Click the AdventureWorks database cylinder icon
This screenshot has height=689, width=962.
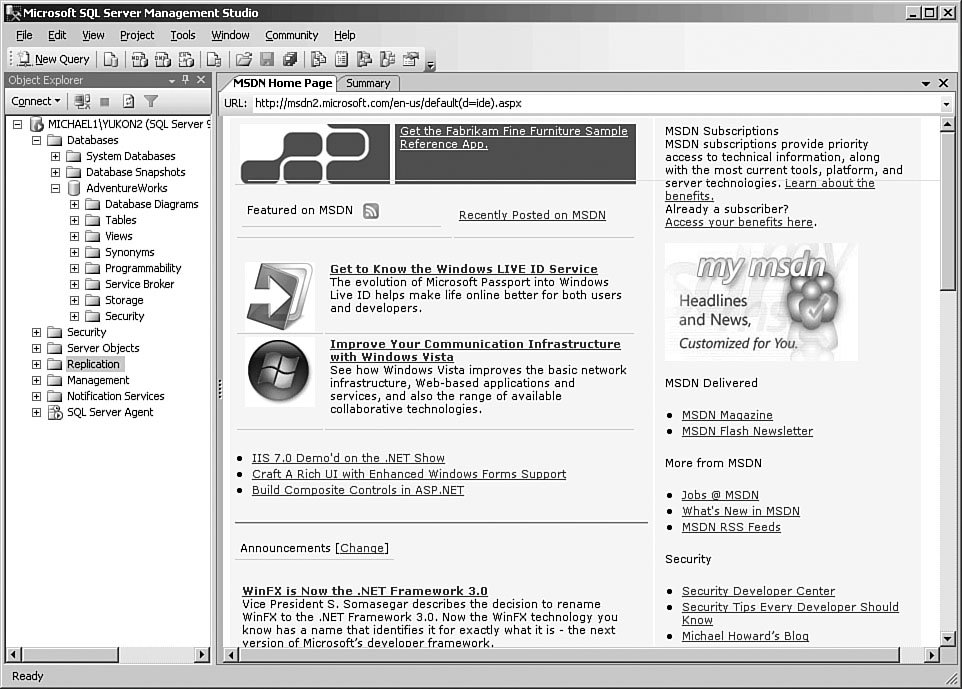[74, 188]
